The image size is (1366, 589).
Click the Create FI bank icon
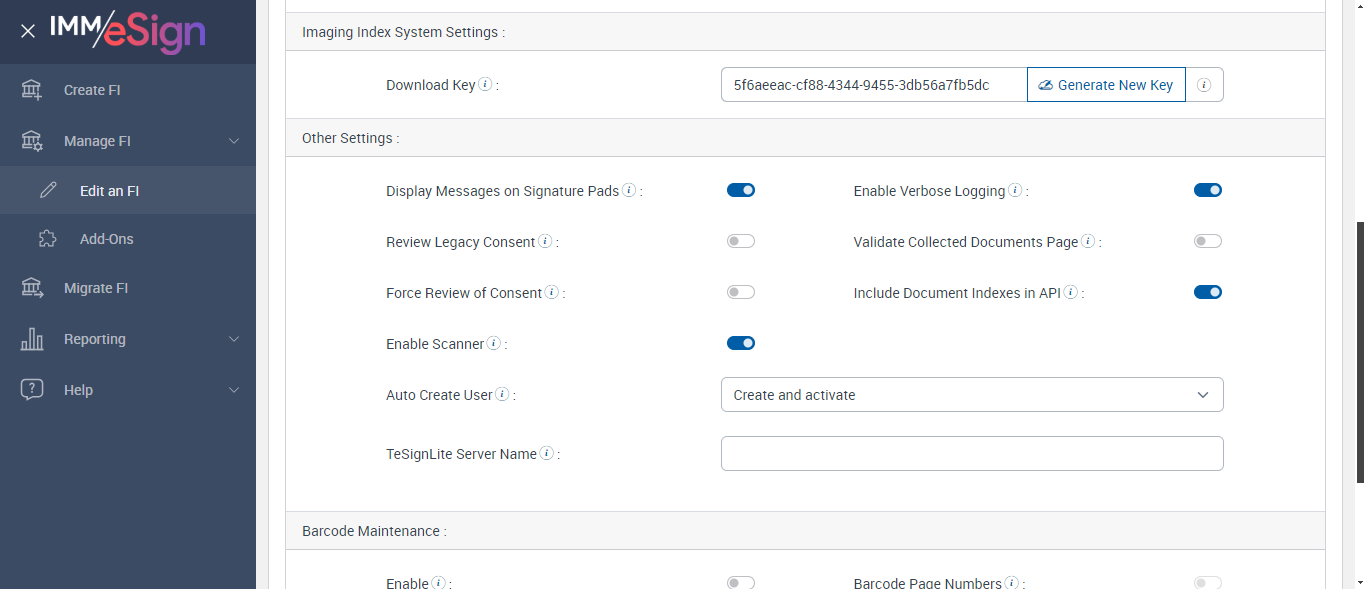32,90
